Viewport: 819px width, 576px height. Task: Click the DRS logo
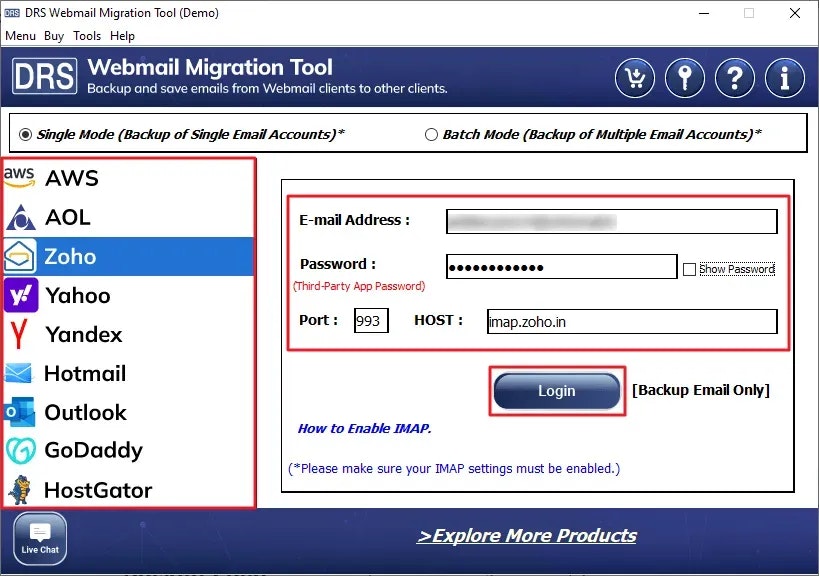point(45,76)
